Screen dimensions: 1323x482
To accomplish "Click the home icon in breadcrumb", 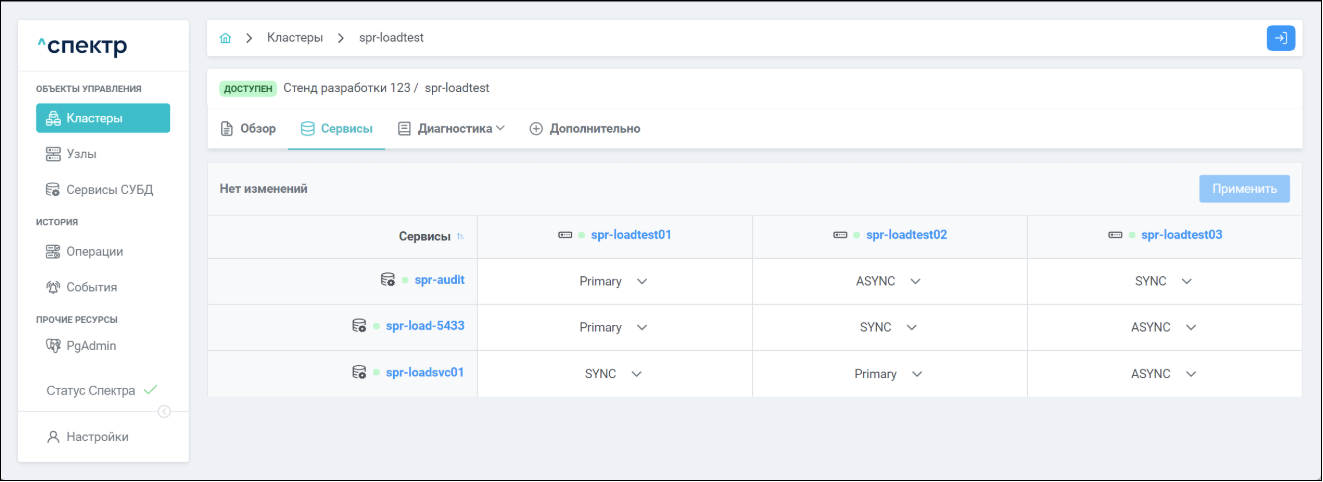I will pos(225,38).
